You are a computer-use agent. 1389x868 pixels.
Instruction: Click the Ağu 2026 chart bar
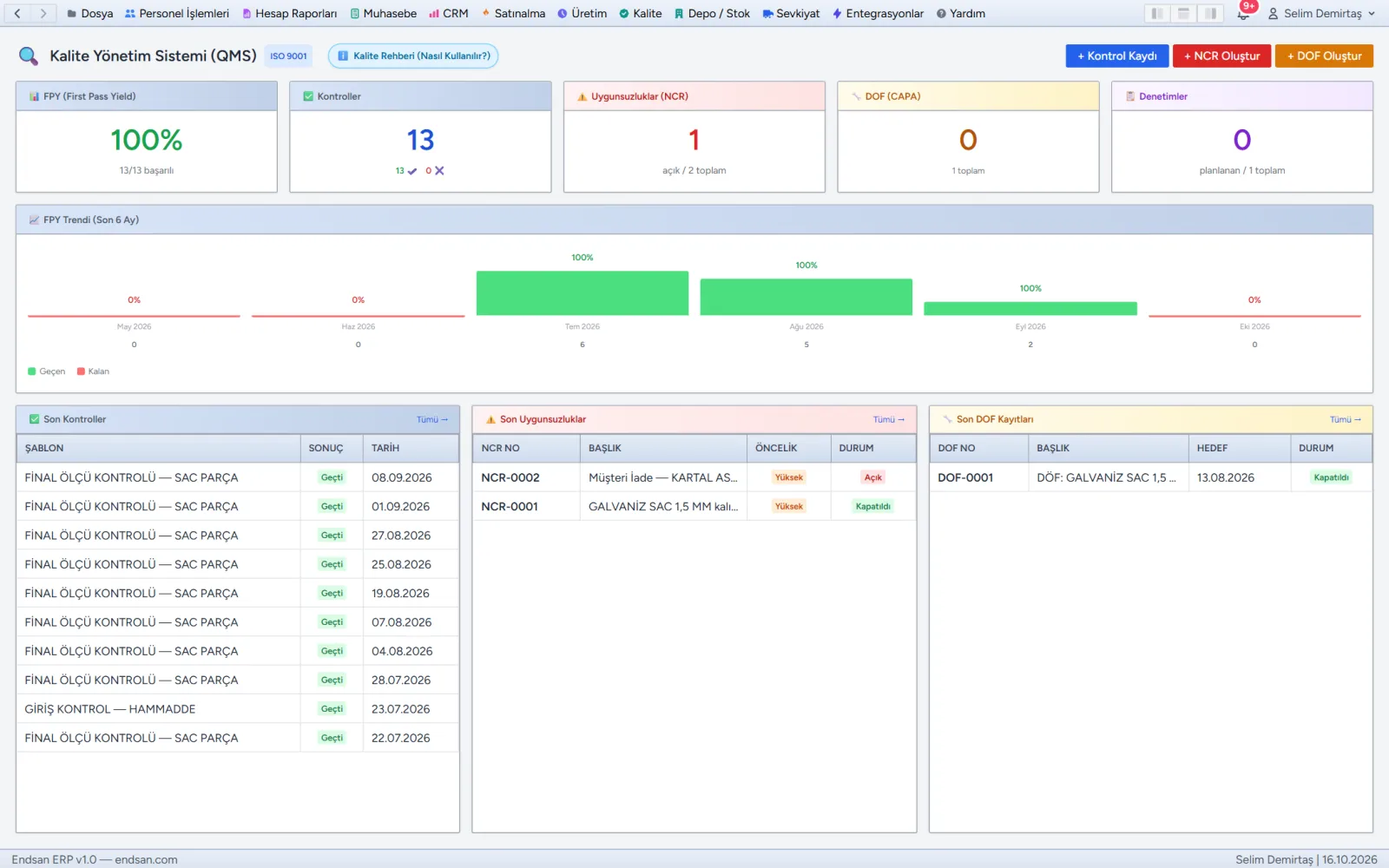(x=806, y=297)
